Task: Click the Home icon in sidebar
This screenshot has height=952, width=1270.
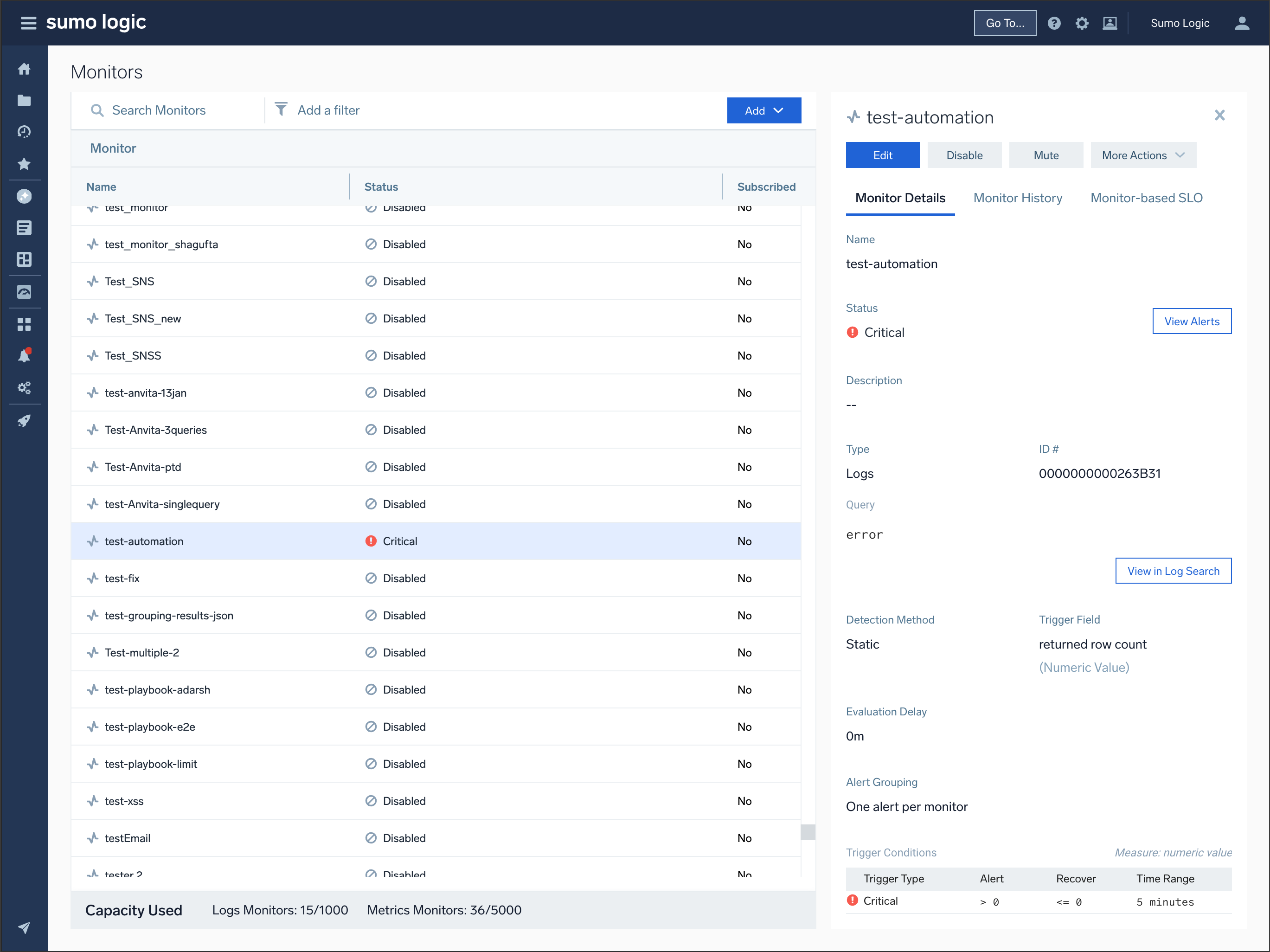Action: click(24, 69)
